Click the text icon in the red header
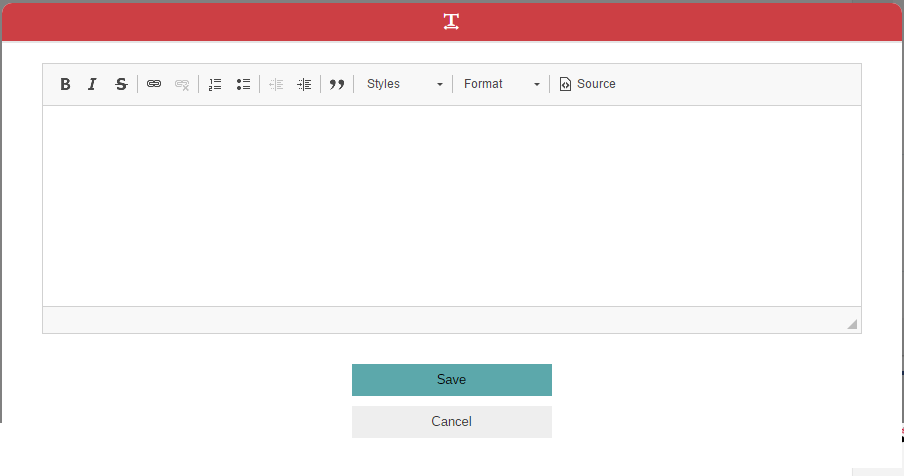This screenshot has width=904, height=476. pyautogui.click(x=451, y=22)
